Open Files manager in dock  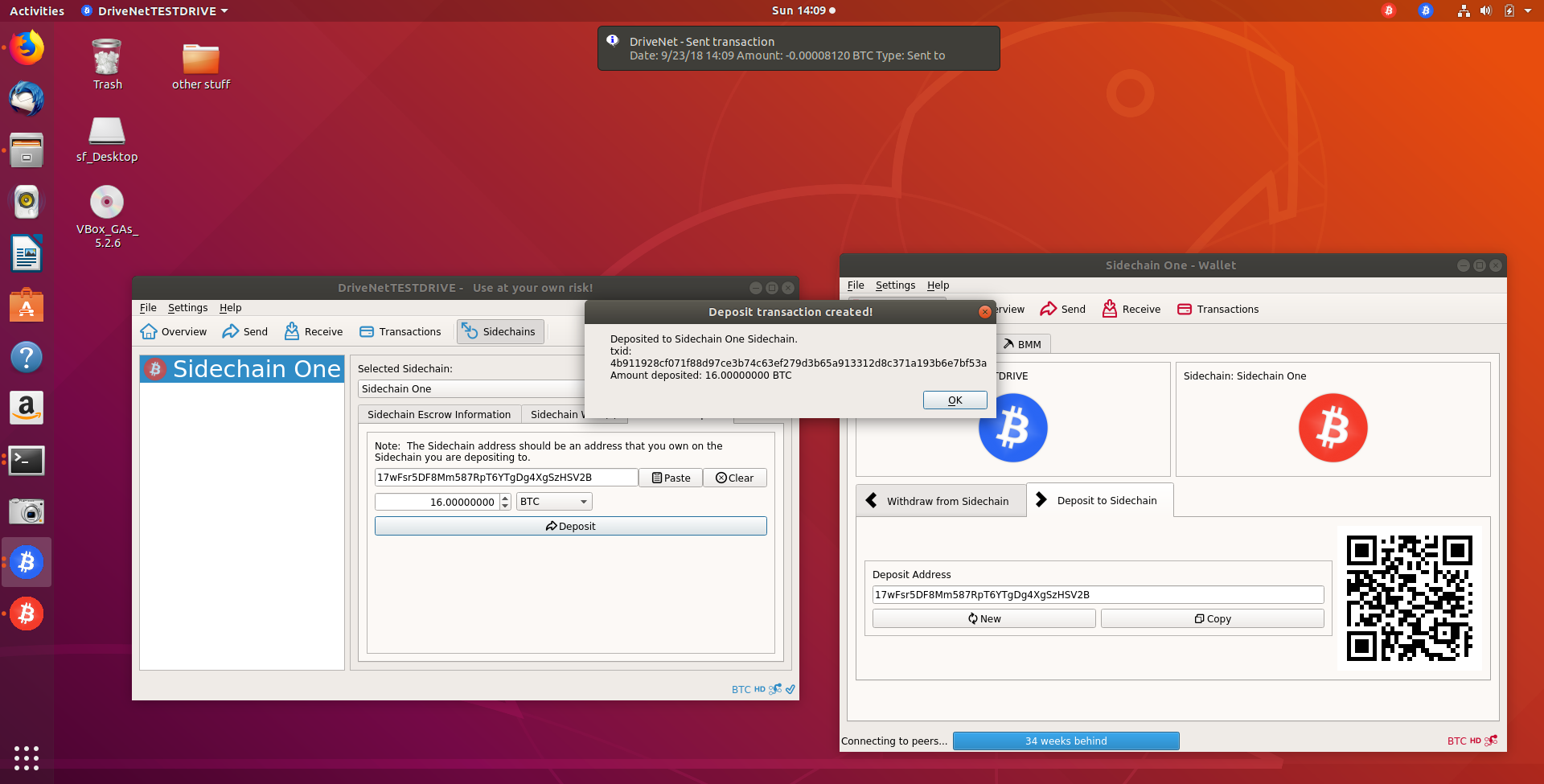(27, 150)
